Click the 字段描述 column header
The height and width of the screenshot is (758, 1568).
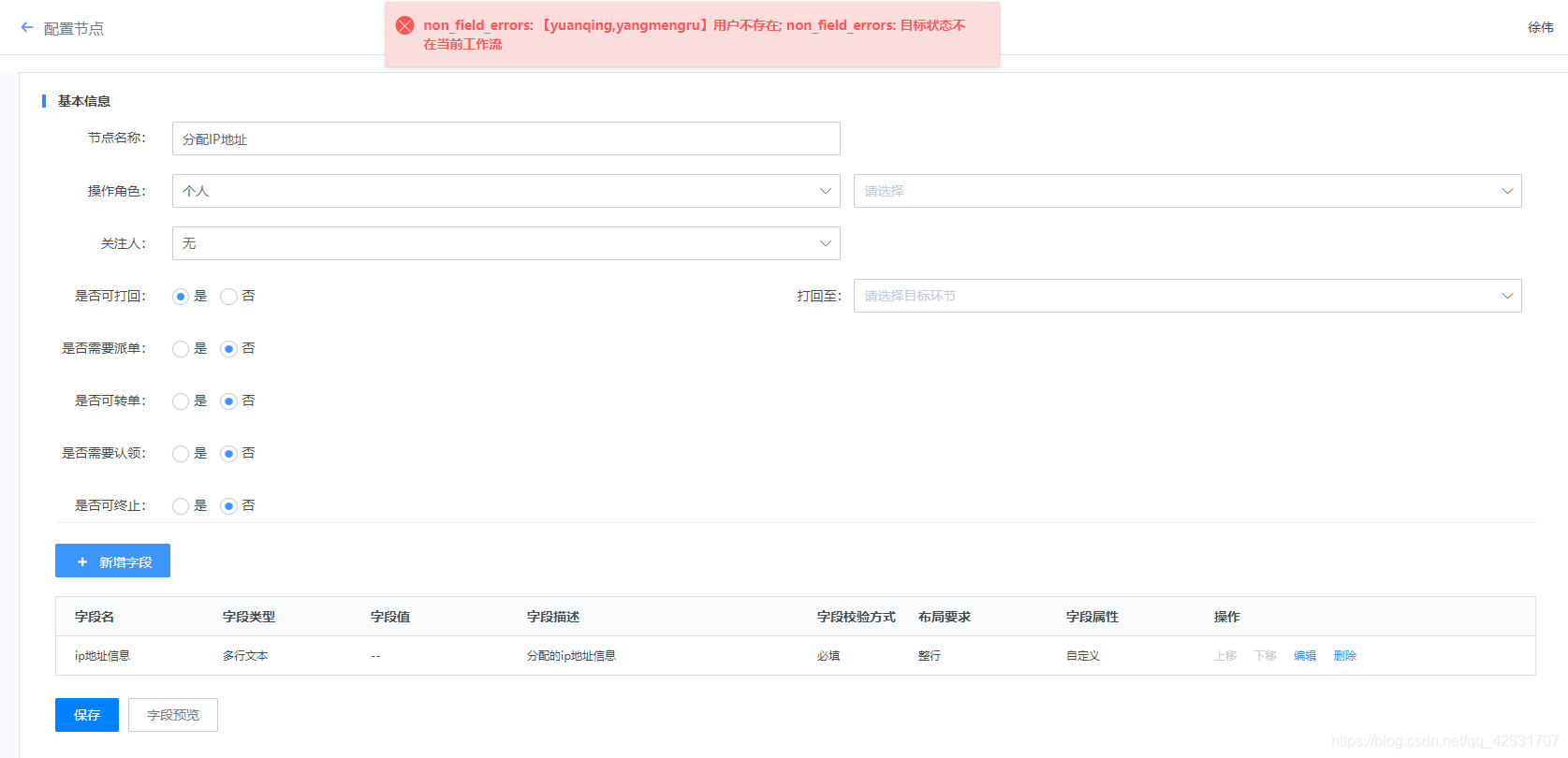(x=553, y=617)
